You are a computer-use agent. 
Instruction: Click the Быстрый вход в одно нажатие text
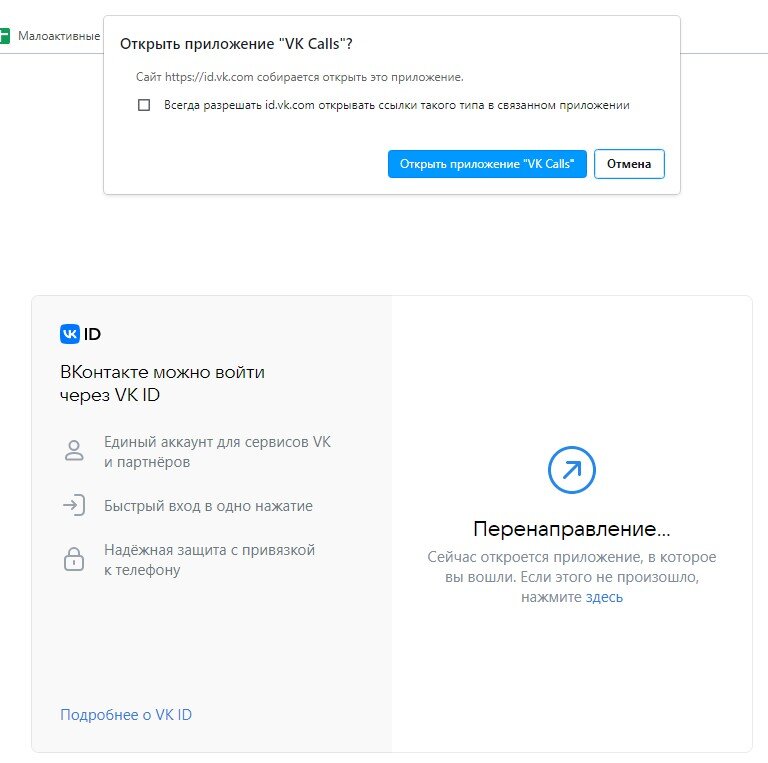pyautogui.click(x=208, y=506)
